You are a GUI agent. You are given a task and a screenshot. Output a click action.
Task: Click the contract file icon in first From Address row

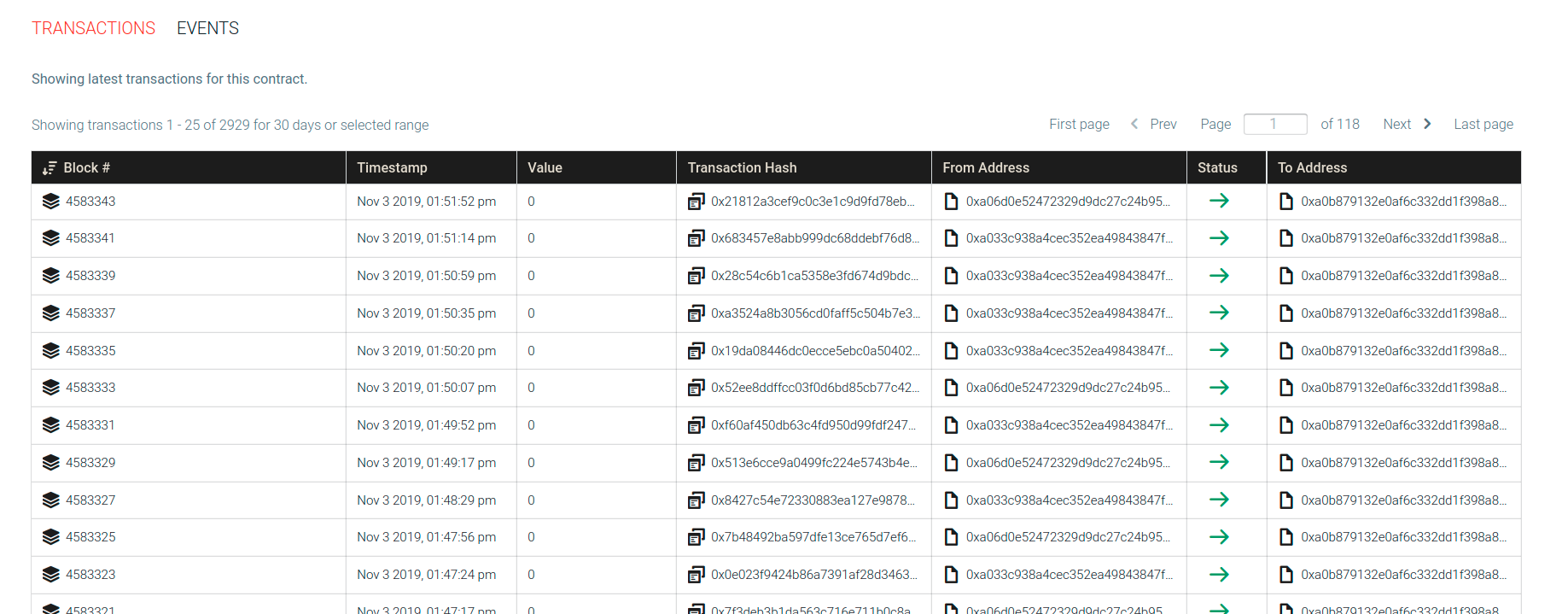click(951, 202)
